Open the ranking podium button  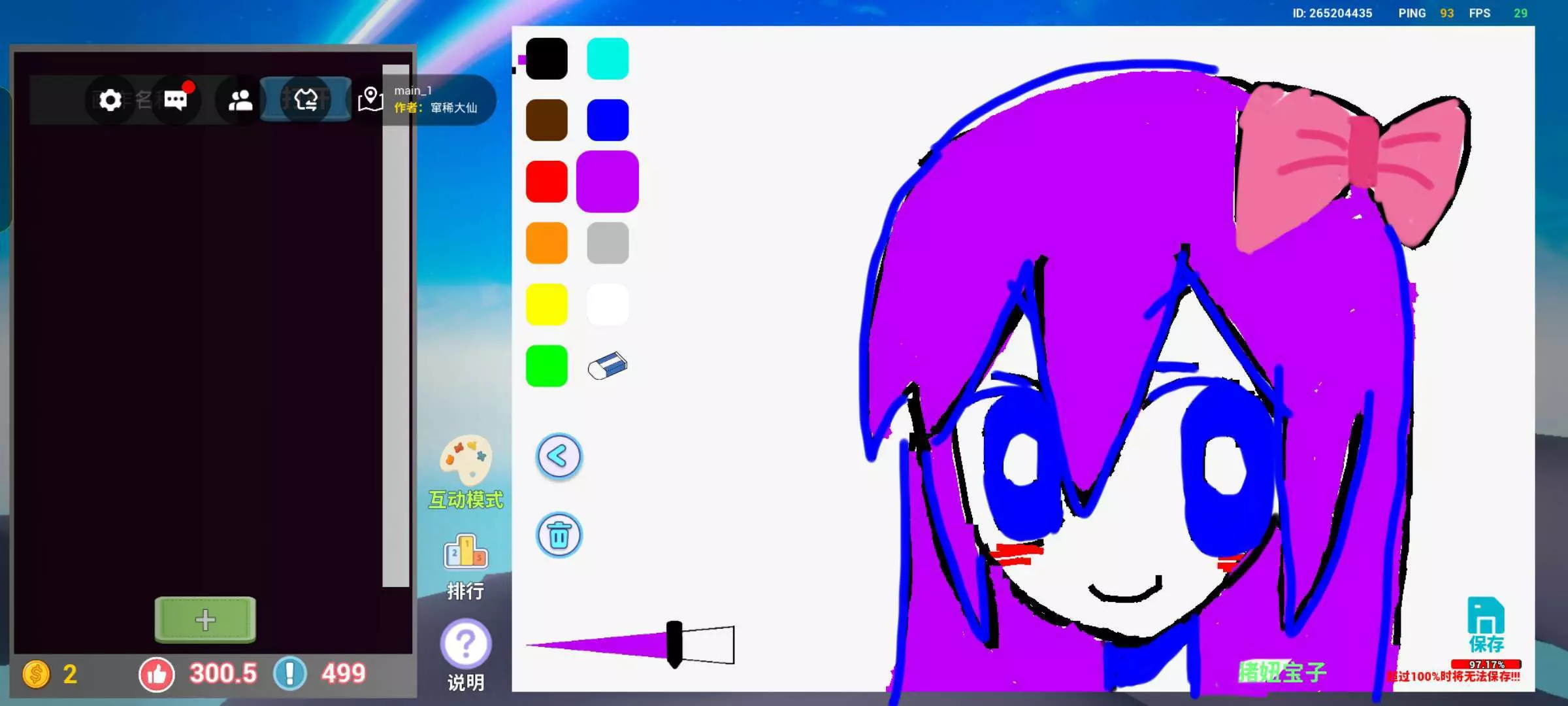tap(466, 552)
